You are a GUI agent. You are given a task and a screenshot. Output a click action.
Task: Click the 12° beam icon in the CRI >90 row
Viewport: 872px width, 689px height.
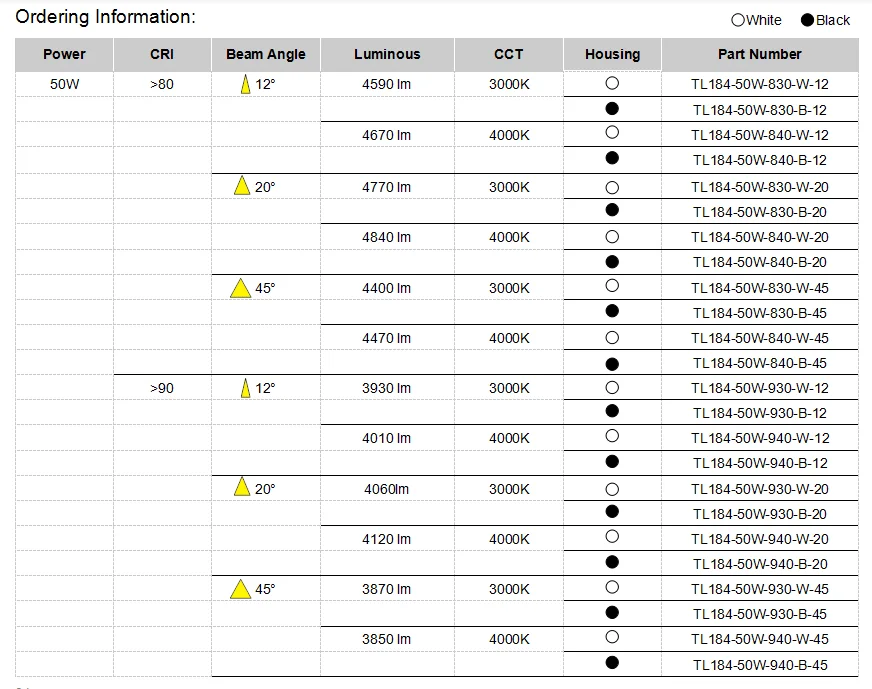point(244,388)
